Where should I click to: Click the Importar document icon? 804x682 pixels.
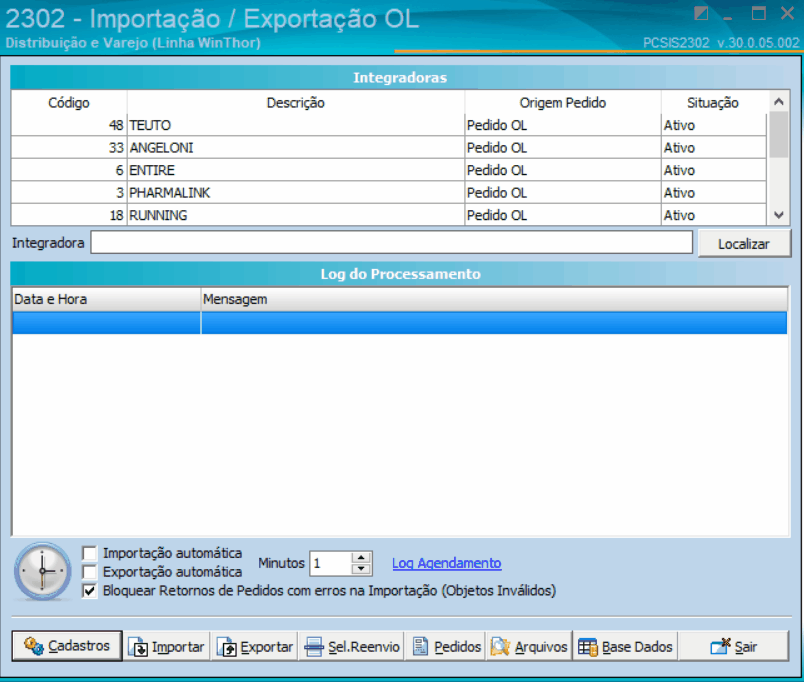(138, 647)
